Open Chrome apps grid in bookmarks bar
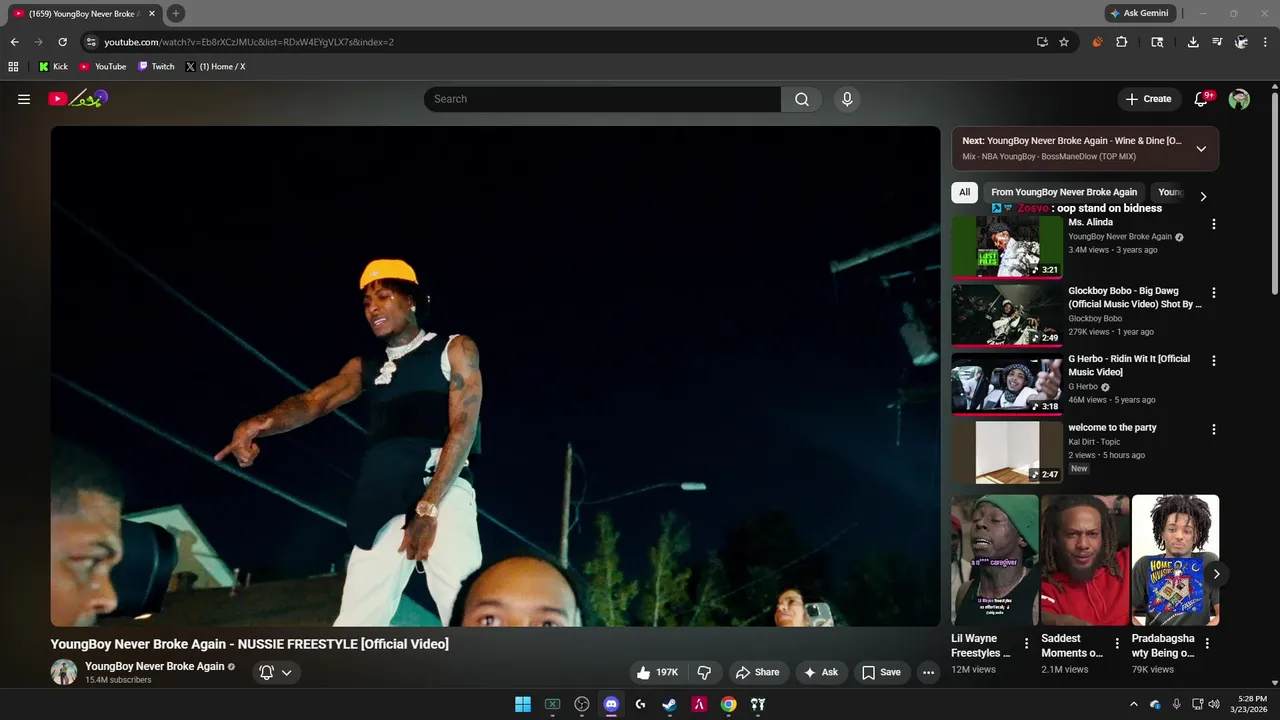 [13, 67]
